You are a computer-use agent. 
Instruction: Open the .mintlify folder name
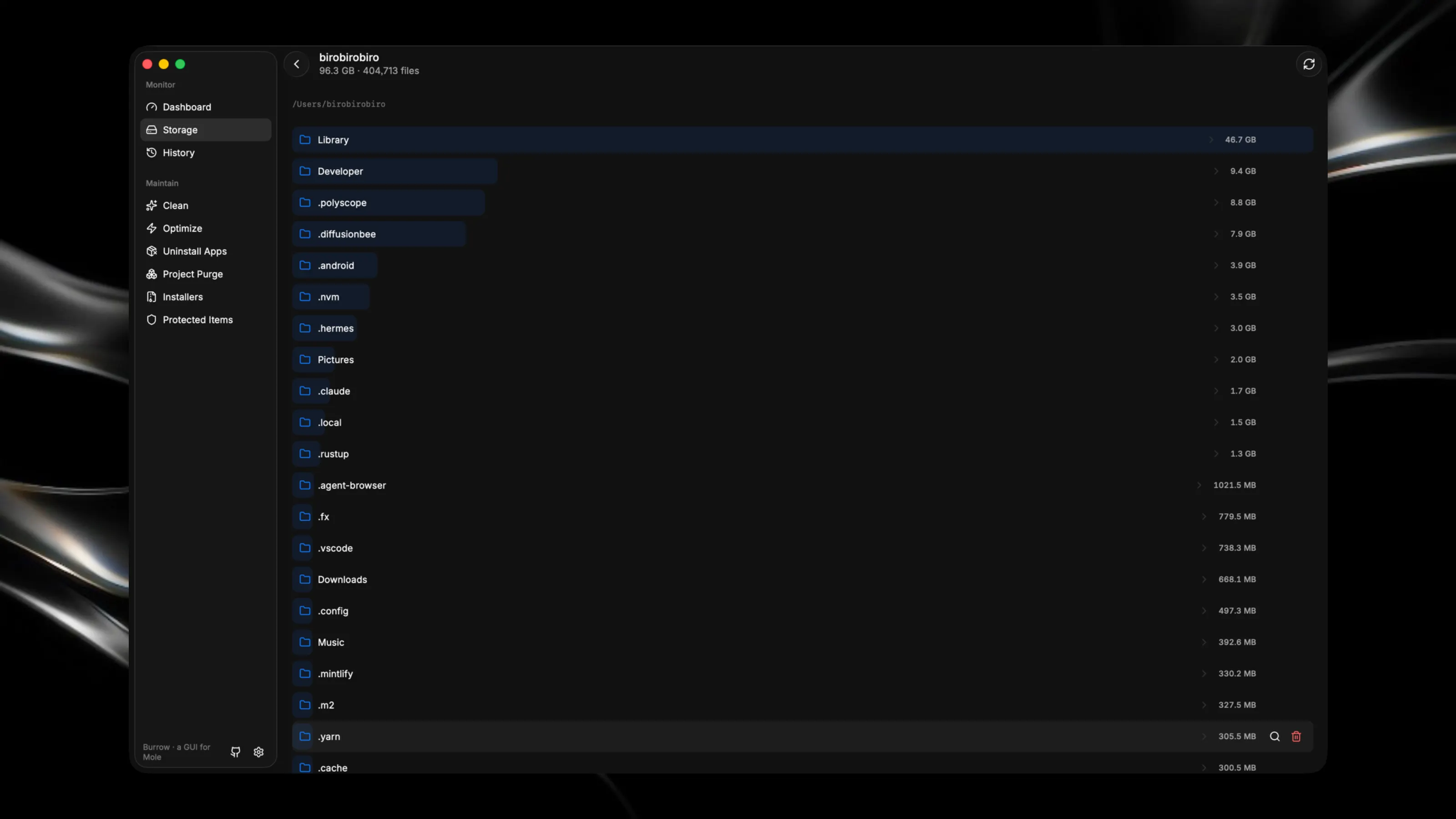point(335,674)
